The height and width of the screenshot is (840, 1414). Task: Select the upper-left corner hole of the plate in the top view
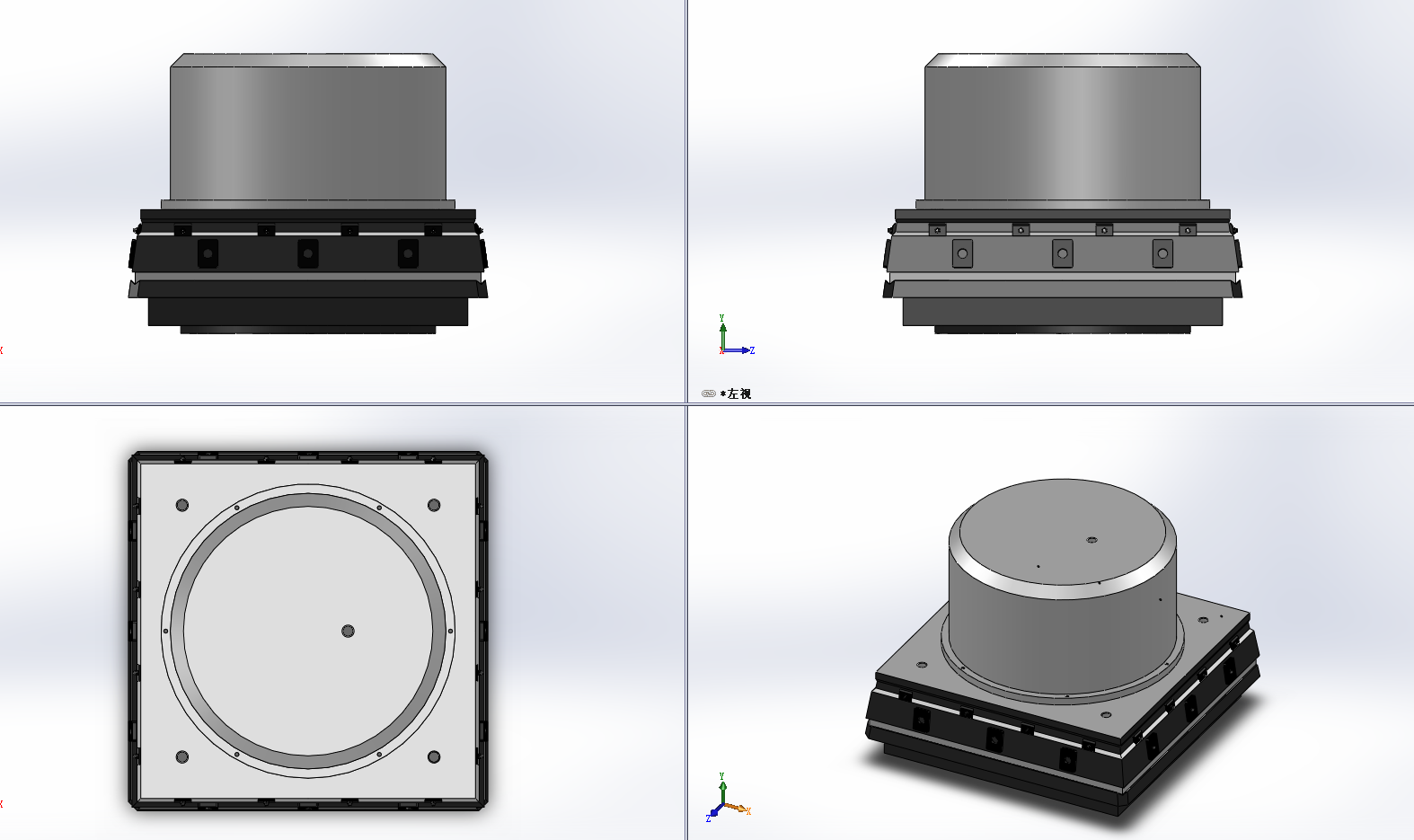pos(182,505)
